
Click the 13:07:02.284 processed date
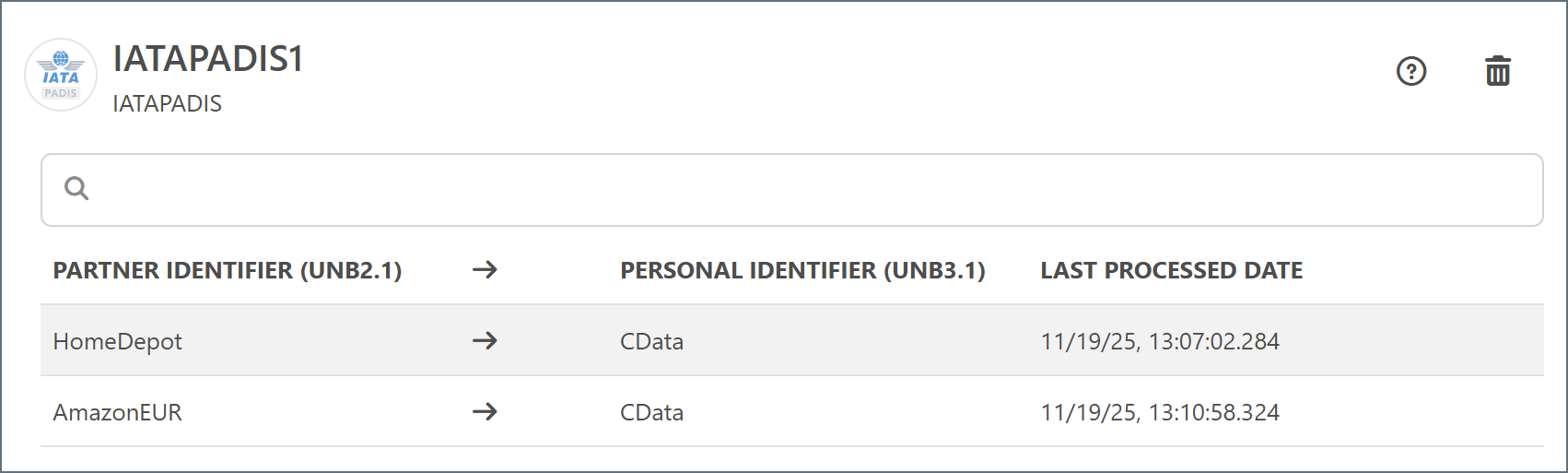click(x=1160, y=342)
